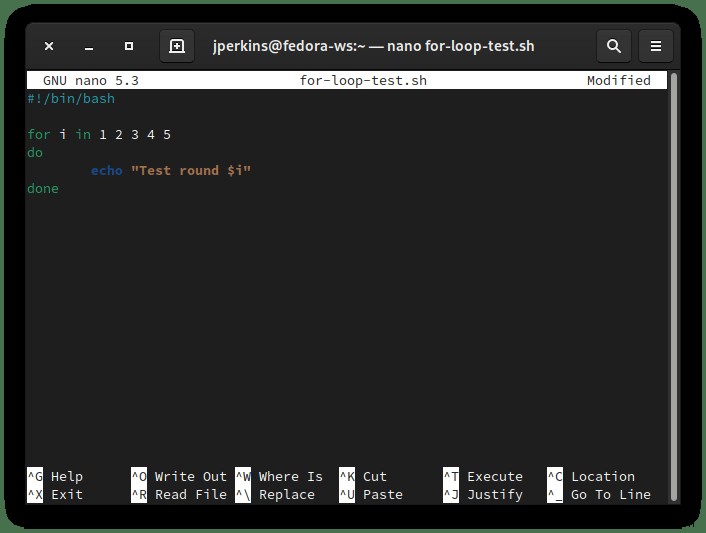706x533 pixels.
Task: Click the search magnifier icon in header
Action: [614, 46]
